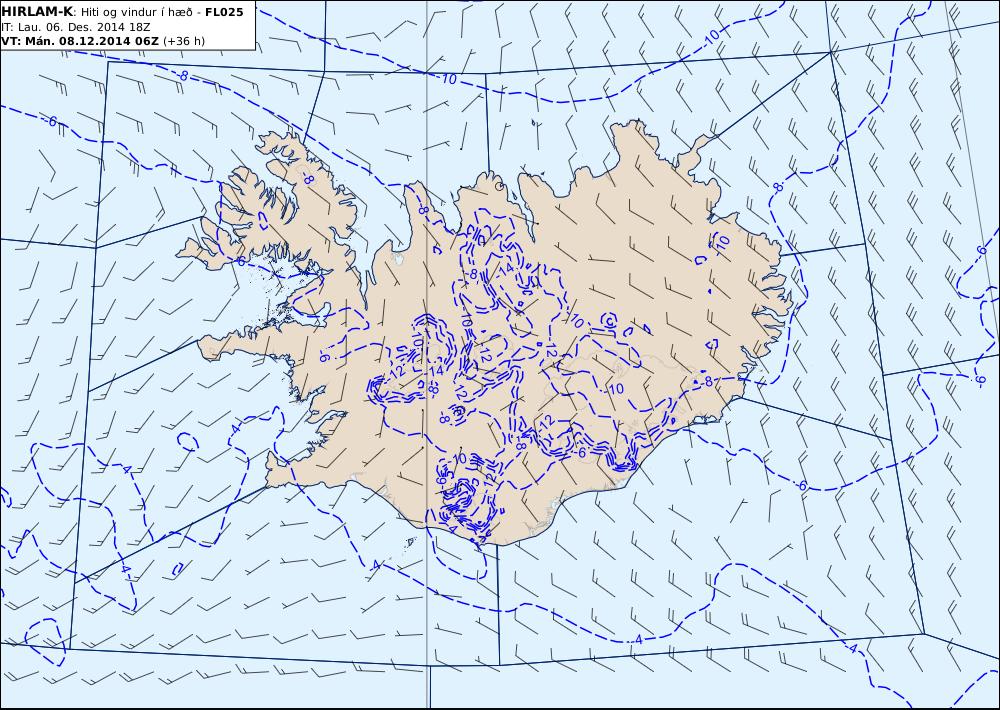
Task: Click the HIRLAM-K model name in title box
Action: 37,12
